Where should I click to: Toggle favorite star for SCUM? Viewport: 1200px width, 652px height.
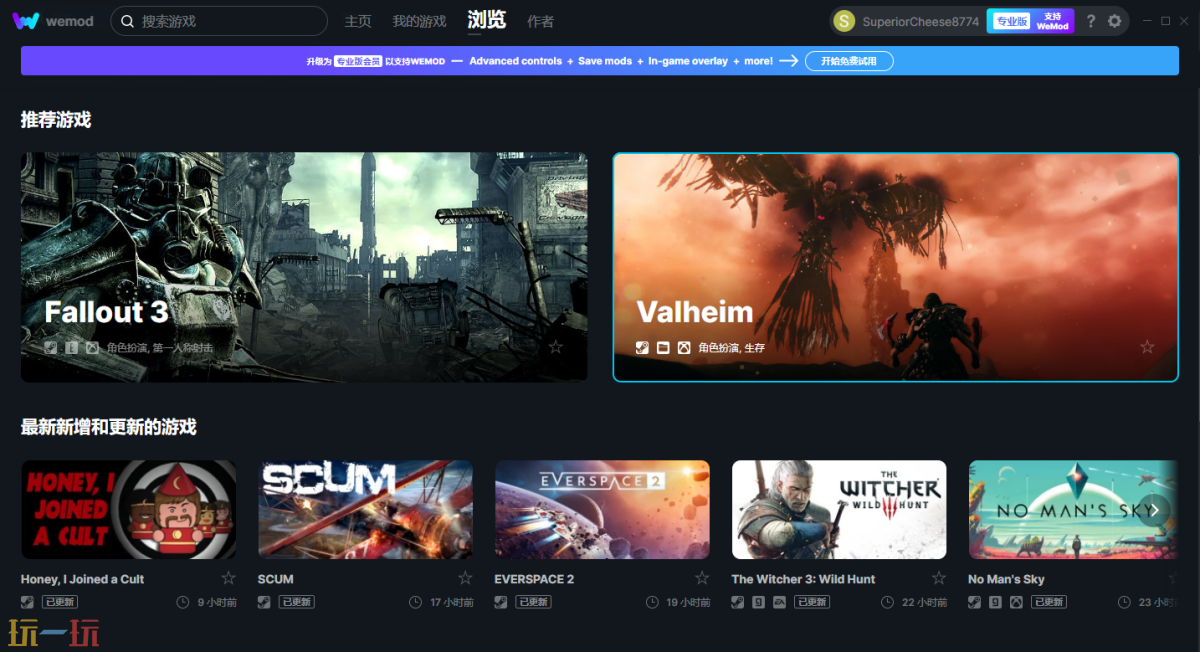pyautogui.click(x=465, y=578)
